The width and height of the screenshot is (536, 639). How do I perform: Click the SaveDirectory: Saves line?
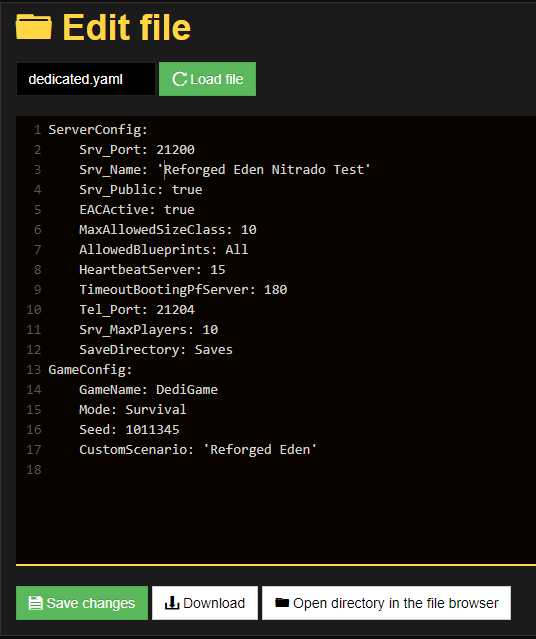pos(156,349)
